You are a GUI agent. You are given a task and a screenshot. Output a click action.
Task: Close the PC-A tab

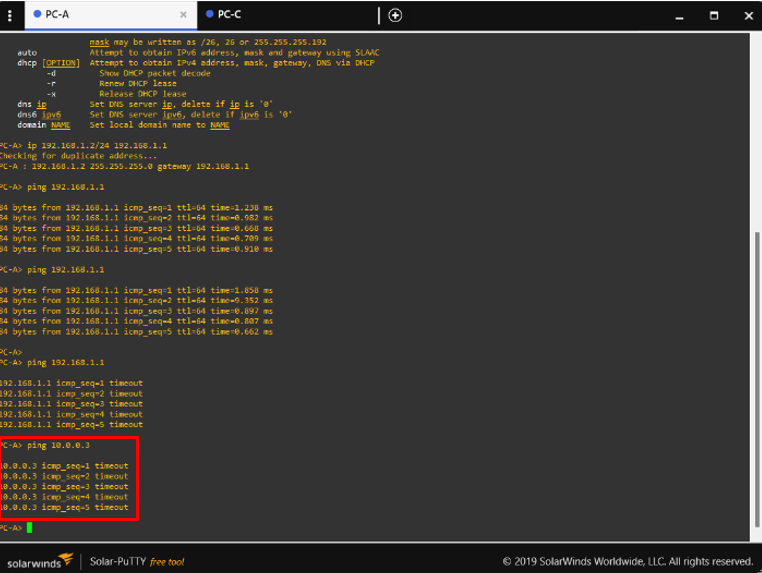point(183,15)
